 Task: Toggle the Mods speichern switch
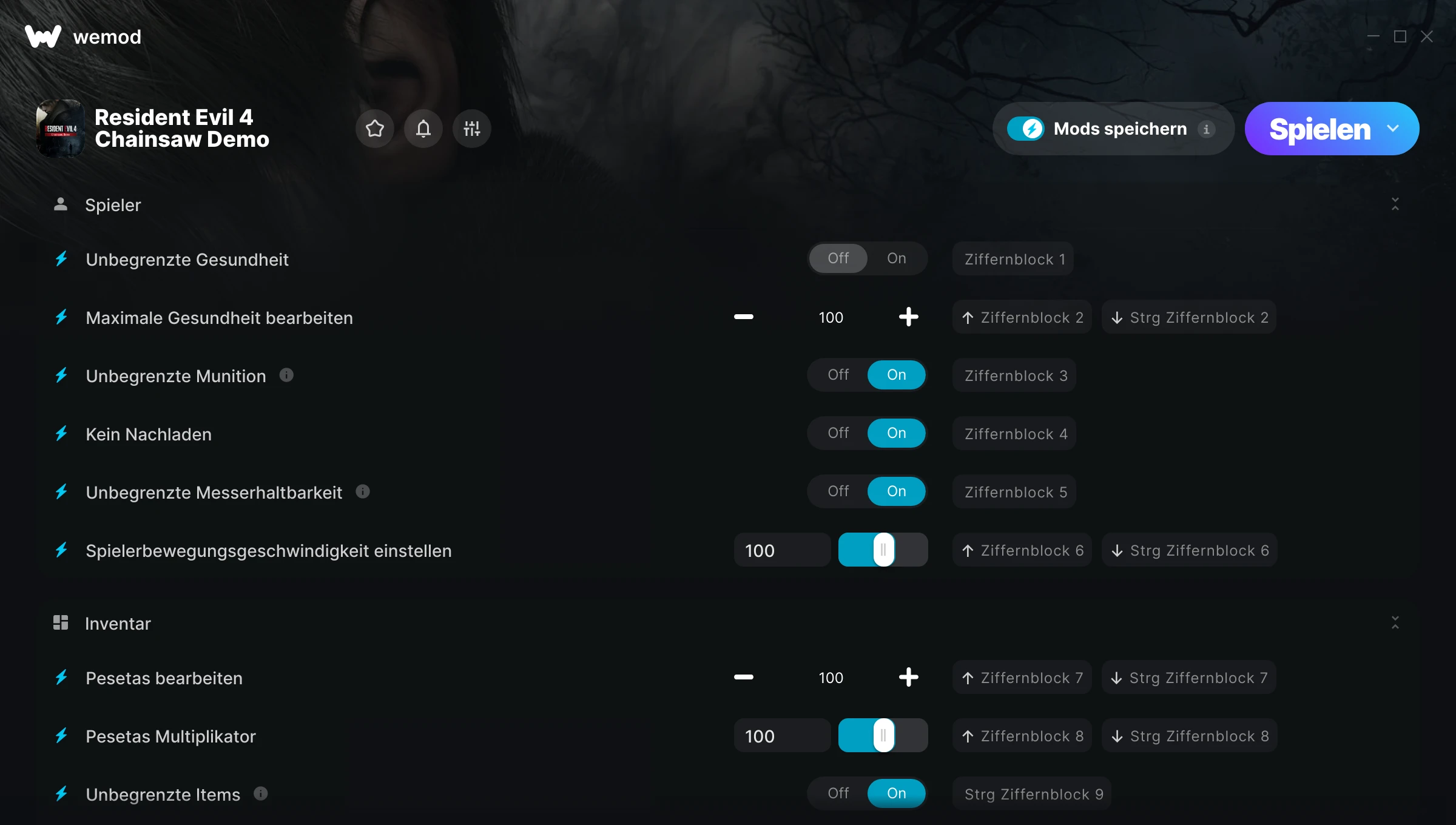pos(1026,129)
